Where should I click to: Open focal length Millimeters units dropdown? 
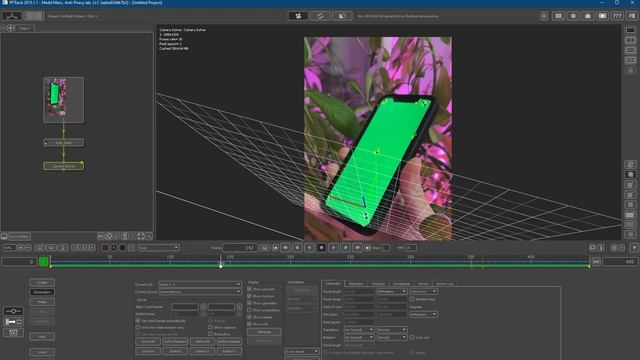pyautogui.click(x=391, y=291)
